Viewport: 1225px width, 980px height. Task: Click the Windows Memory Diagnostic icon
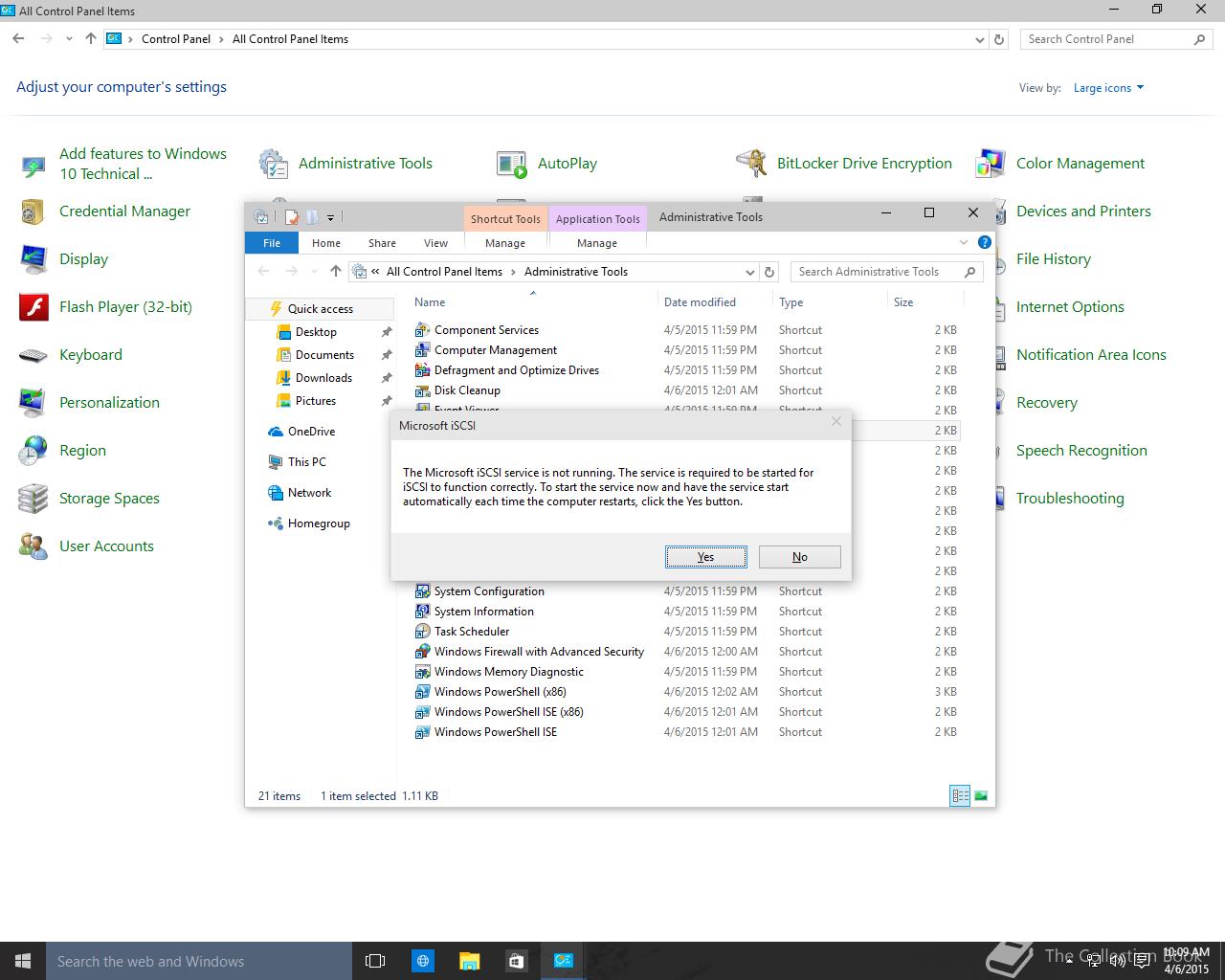tap(422, 672)
